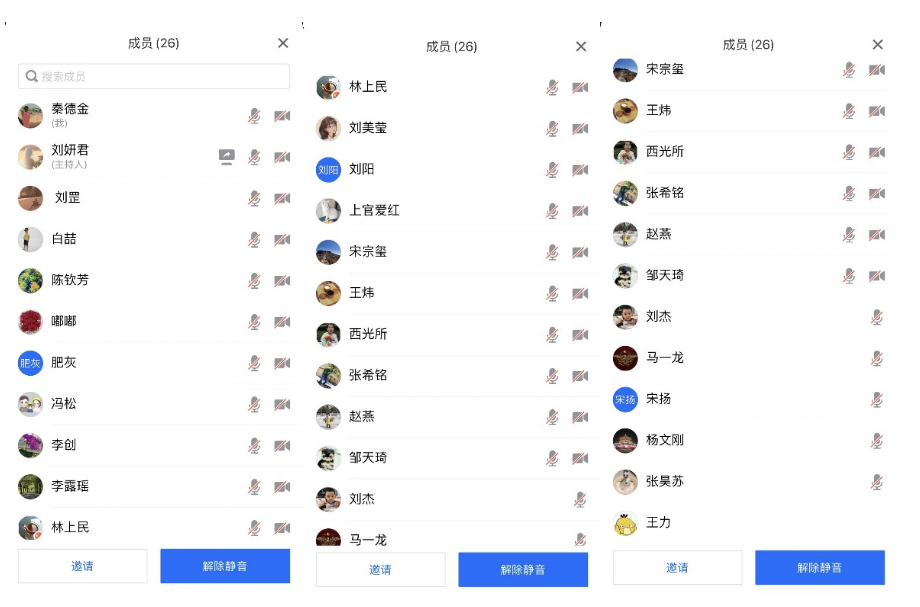
Task: Click the screen-share icon beside 刘妍君
Action: (226, 157)
